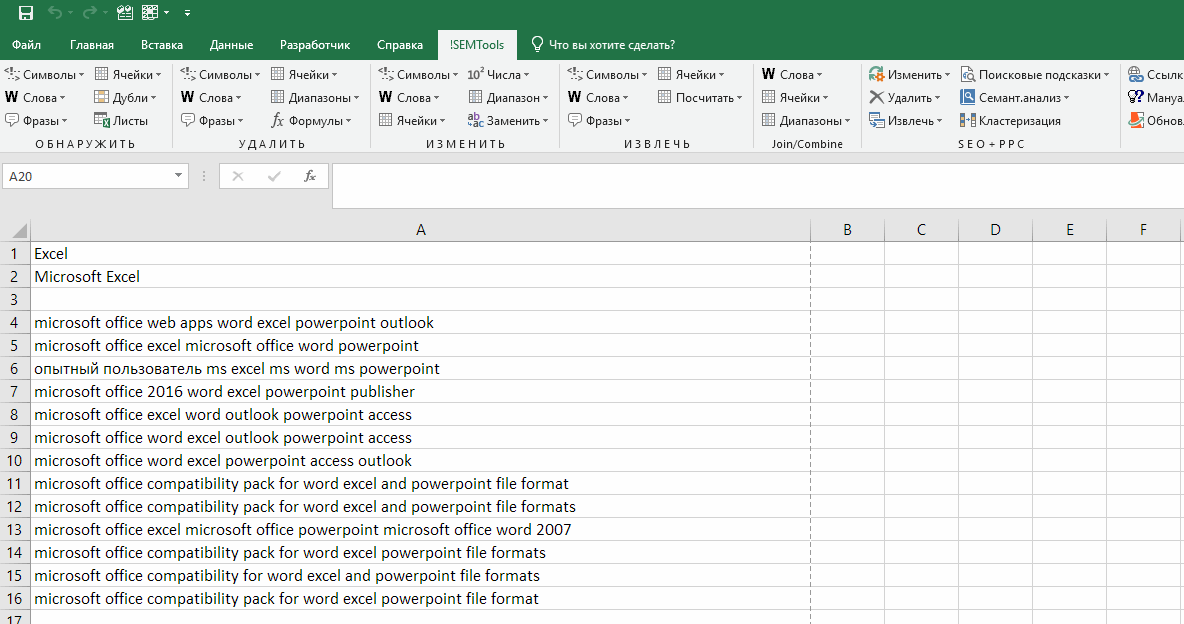Save the workbook with the floppy icon
The image size is (1184, 624).
pos(26,13)
